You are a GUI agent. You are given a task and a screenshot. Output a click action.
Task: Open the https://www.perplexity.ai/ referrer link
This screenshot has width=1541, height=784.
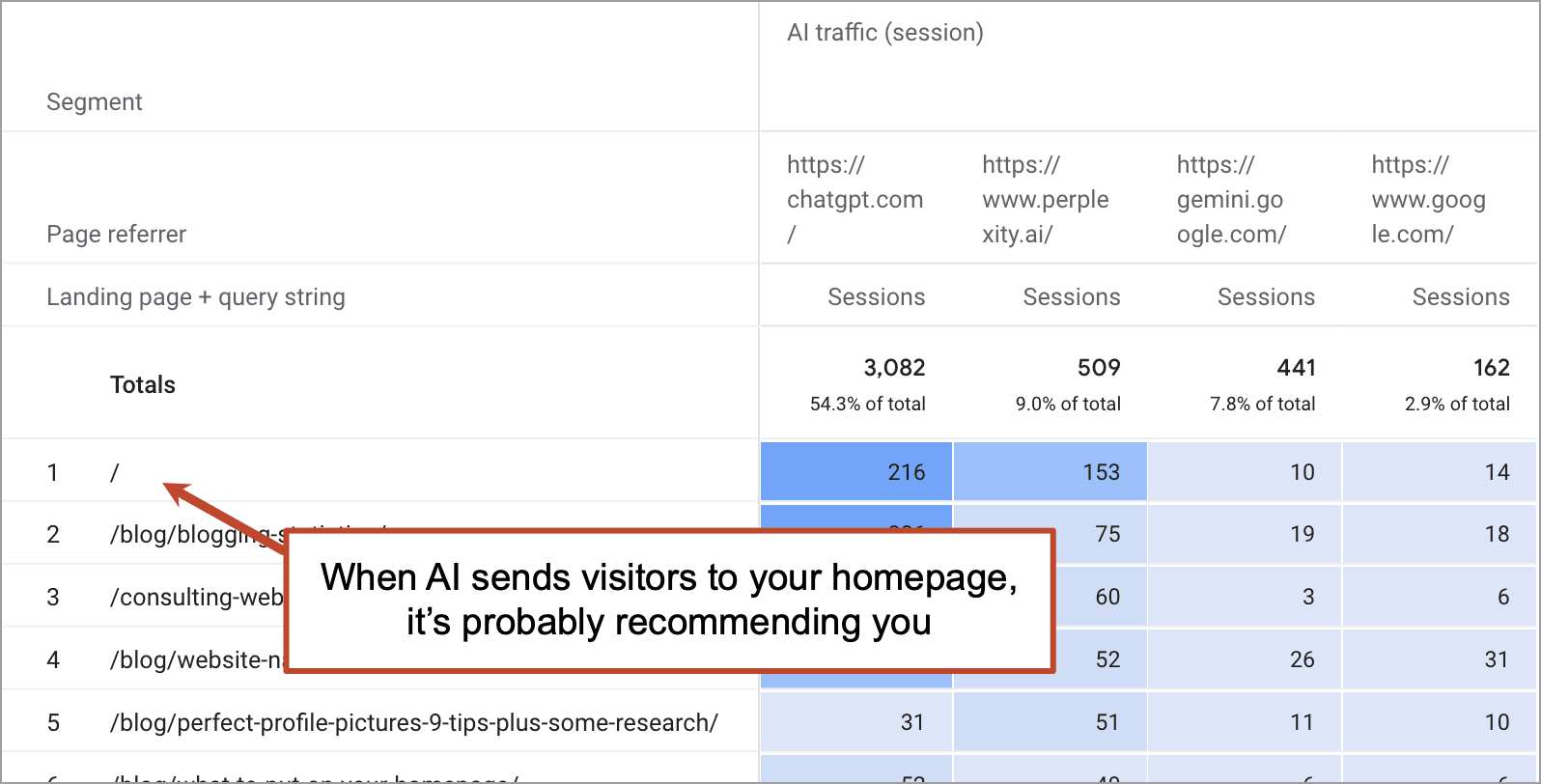point(1046,199)
